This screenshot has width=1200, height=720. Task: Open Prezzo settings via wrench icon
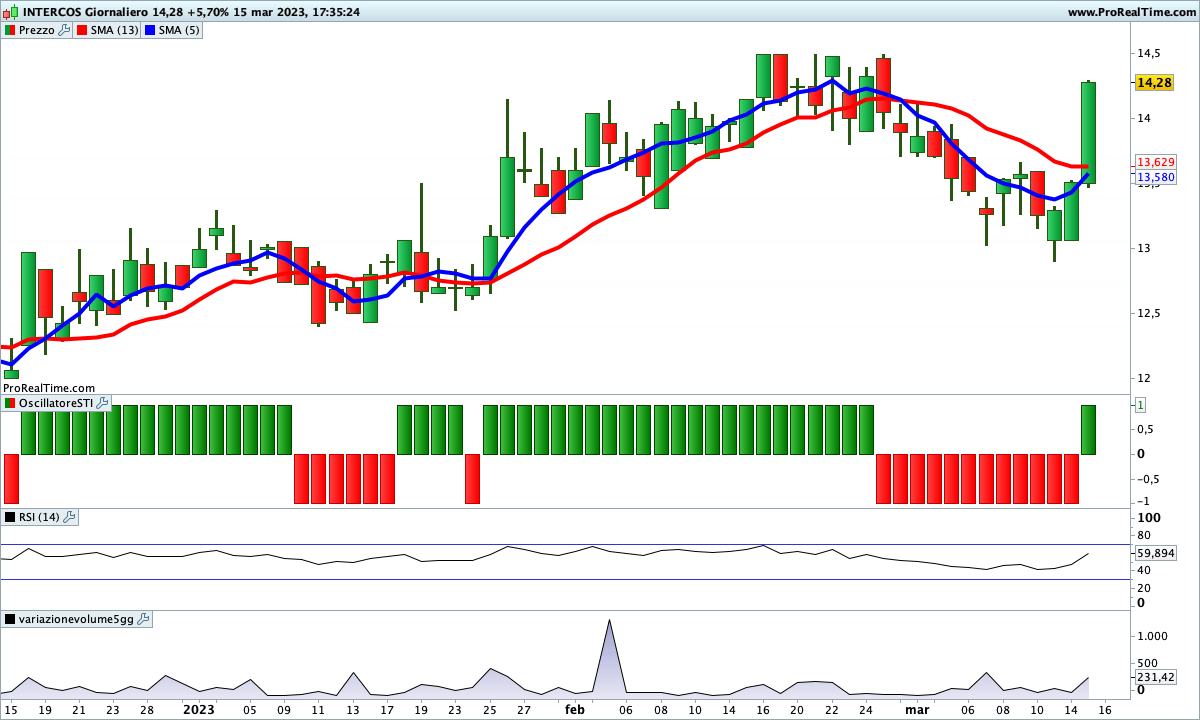click(x=65, y=30)
